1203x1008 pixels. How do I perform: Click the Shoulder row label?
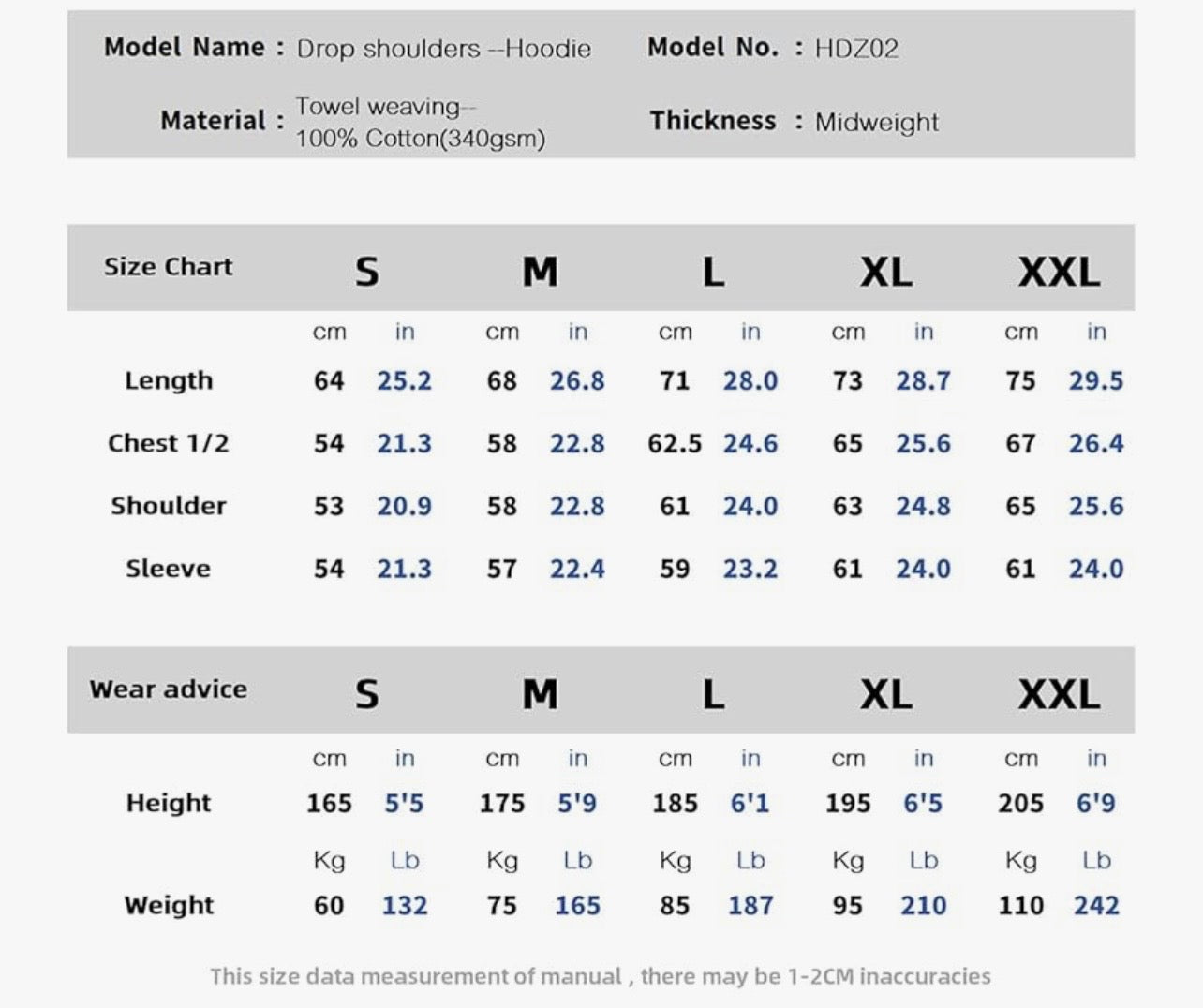tap(169, 506)
